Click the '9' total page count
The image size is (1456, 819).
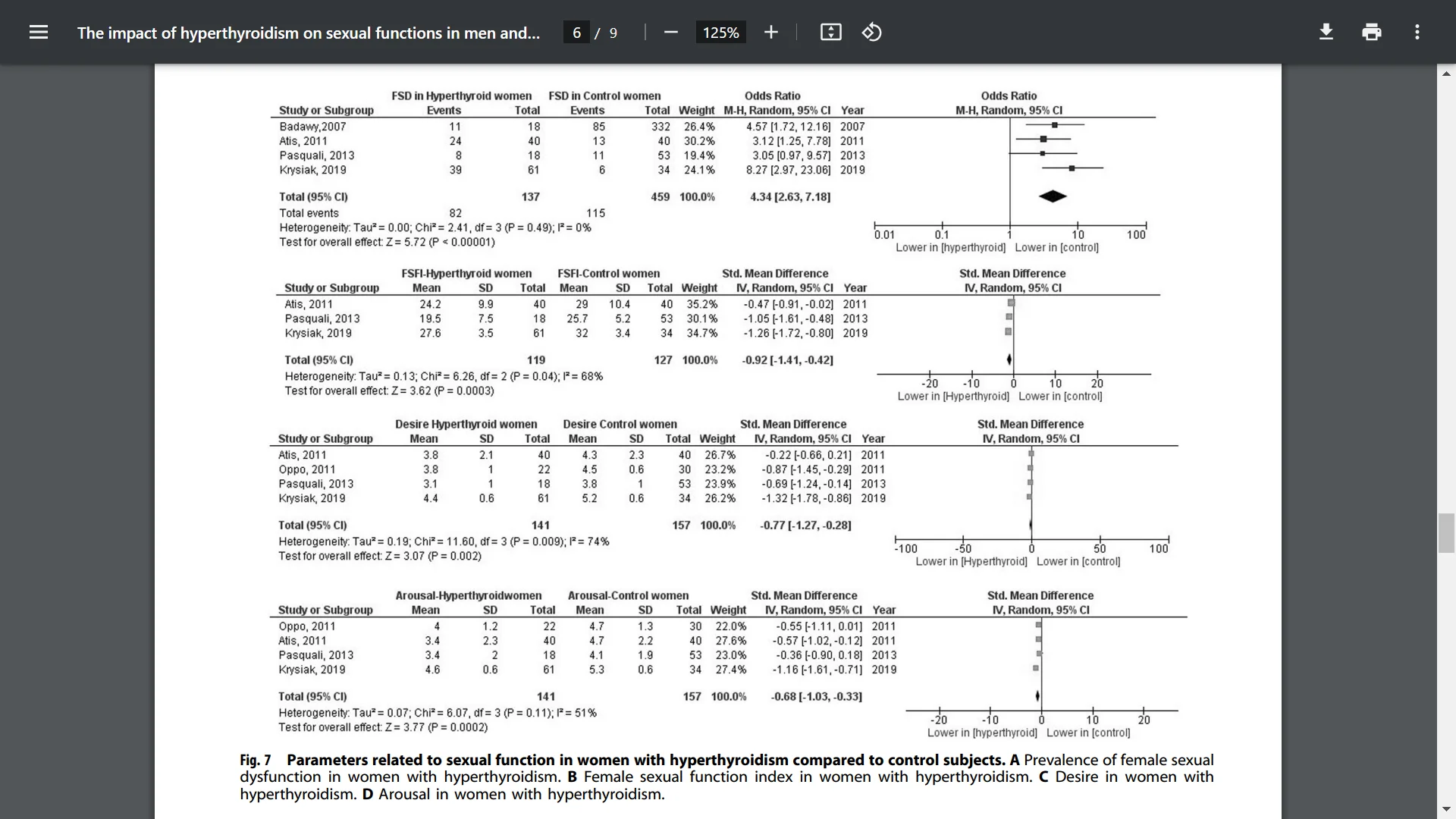tap(613, 33)
